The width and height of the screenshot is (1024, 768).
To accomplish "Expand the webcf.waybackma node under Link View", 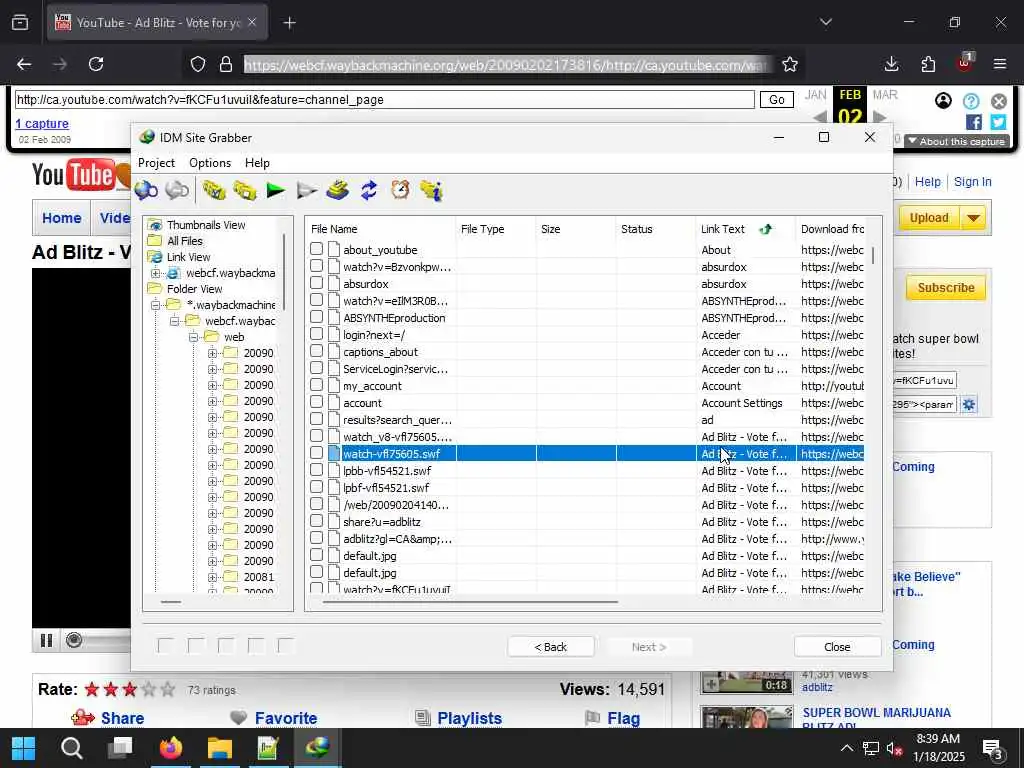I will 155,273.
